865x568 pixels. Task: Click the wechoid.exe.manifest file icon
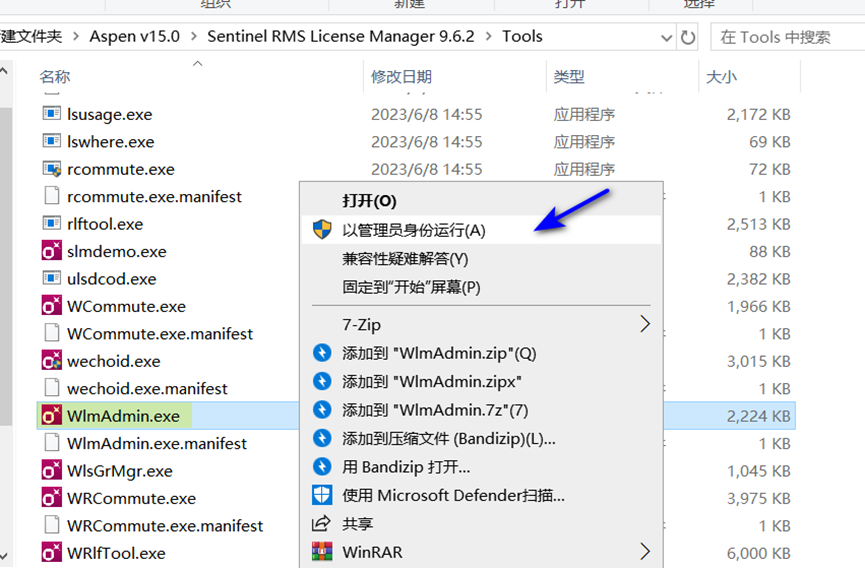tap(52, 388)
